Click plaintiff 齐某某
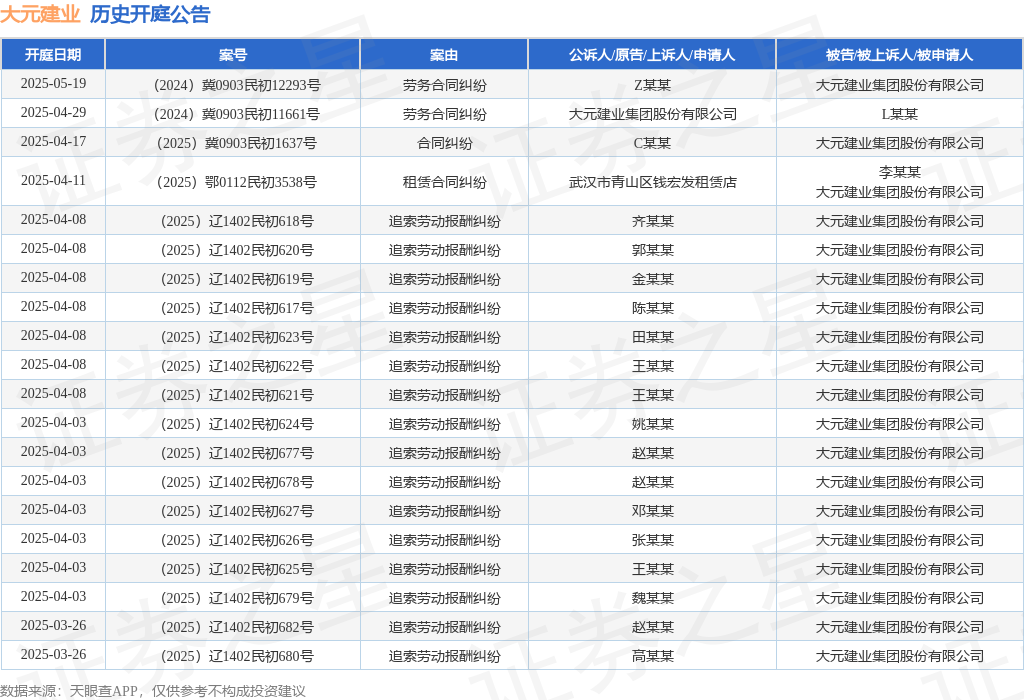This screenshot has width=1024, height=700. point(652,221)
